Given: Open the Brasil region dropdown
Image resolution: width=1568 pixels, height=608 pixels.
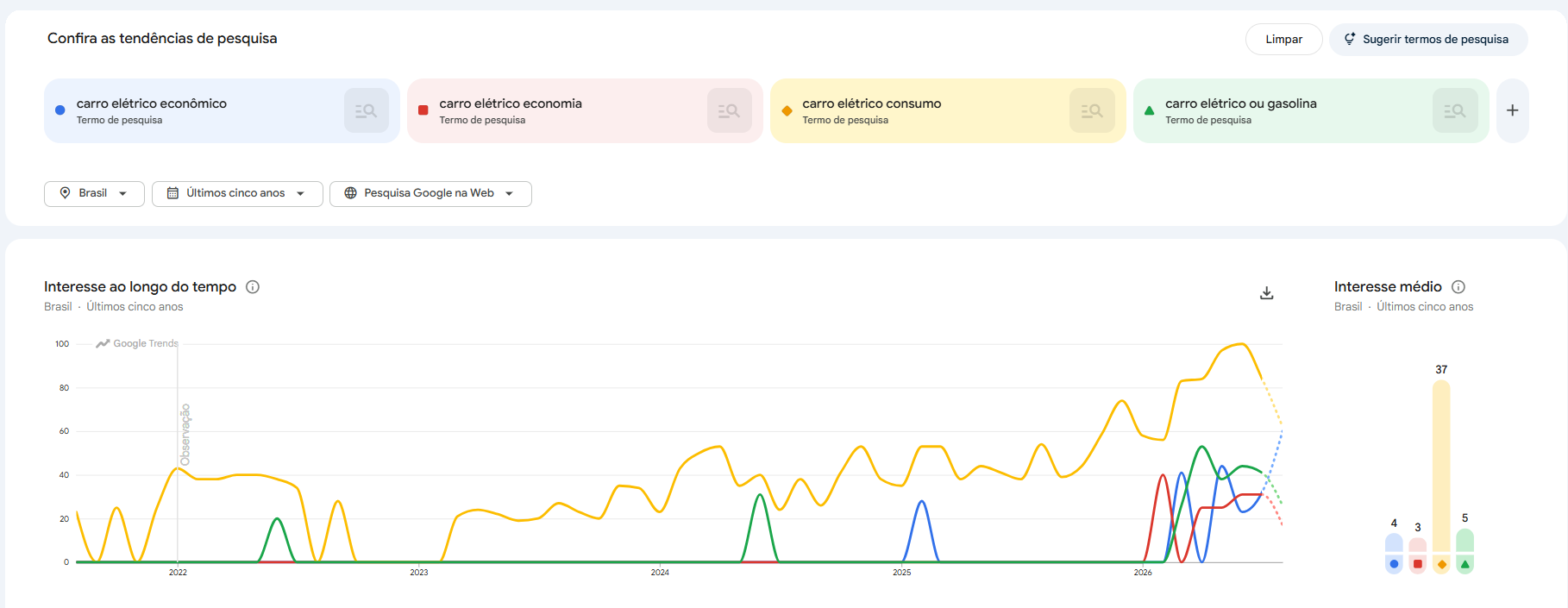Looking at the screenshot, I should pyautogui.click(x=94, y=193).
